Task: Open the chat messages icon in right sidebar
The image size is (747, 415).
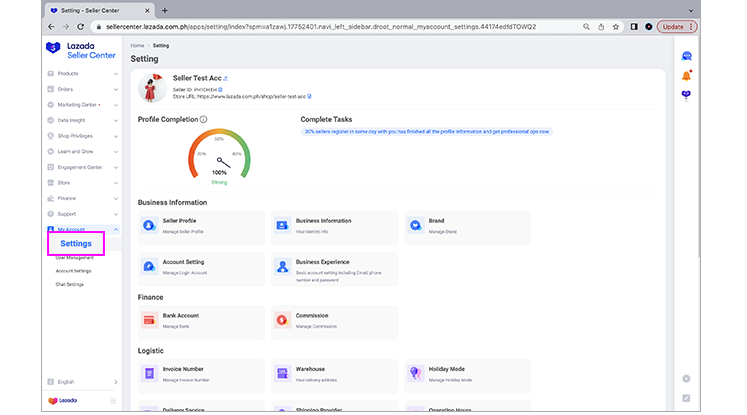Action: click(x=686, y=56)
